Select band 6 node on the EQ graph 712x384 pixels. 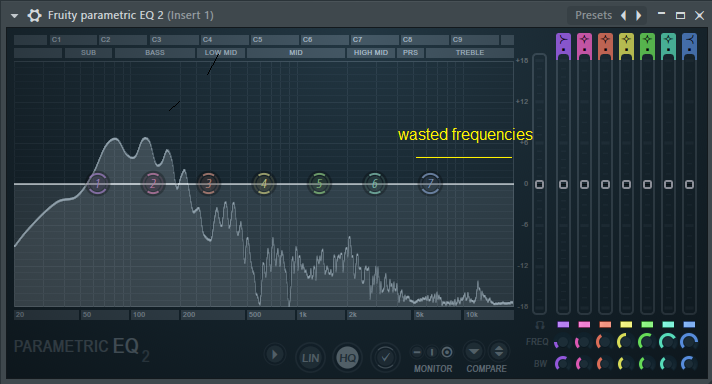(375, 183)
